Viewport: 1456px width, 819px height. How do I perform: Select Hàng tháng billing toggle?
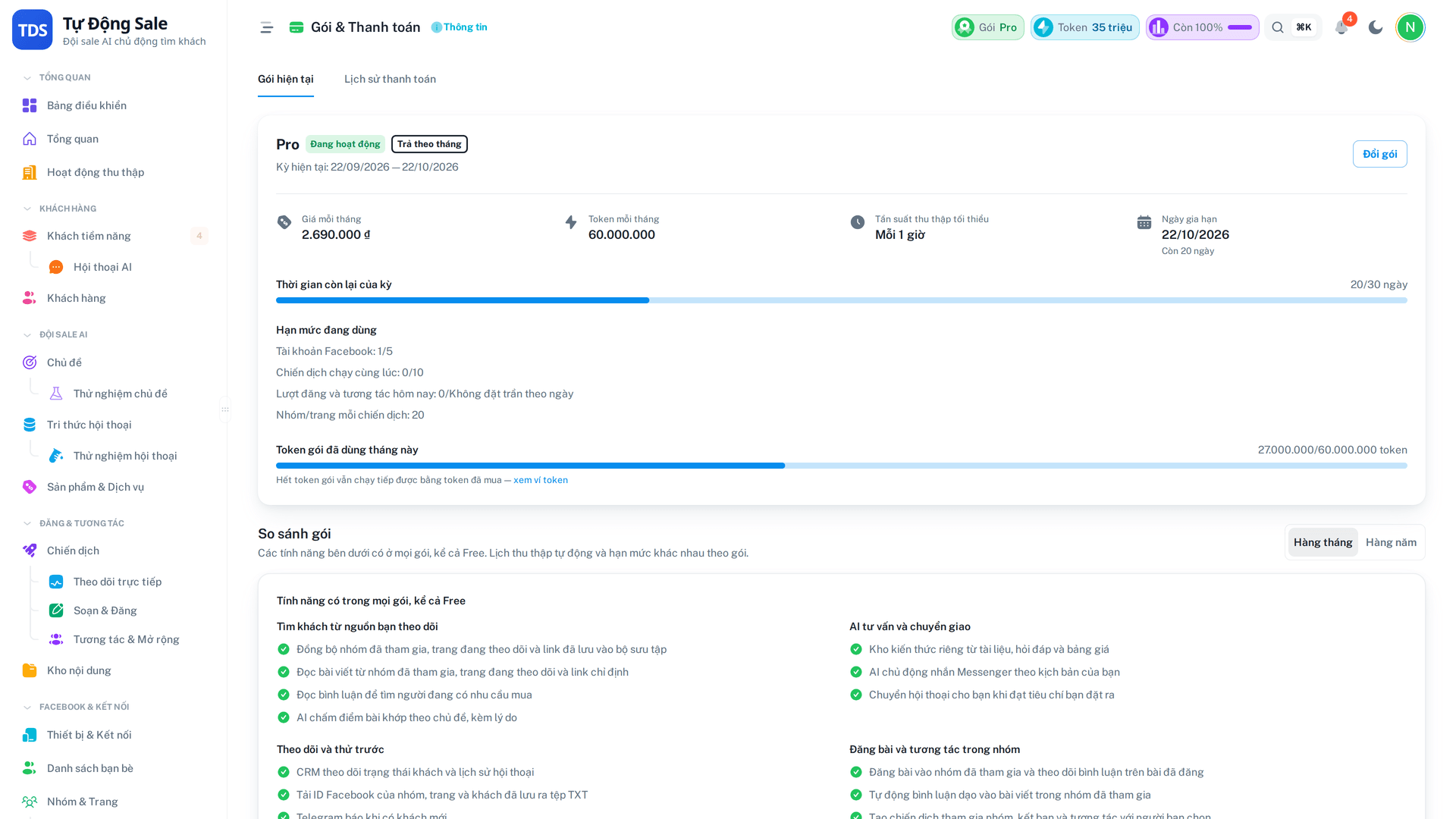(x=1323, y=542)
